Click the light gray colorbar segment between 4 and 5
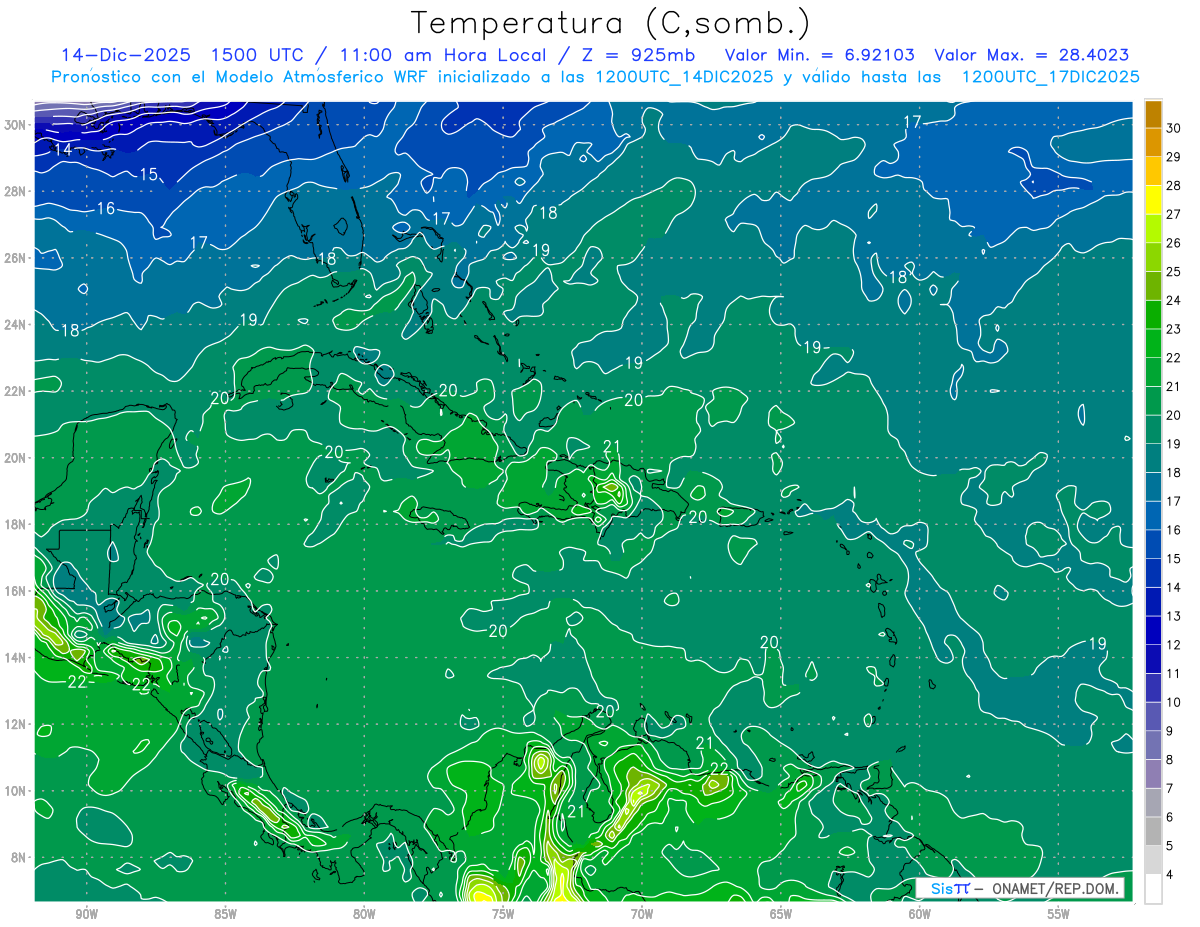This screenshot has width=1200, height=927. point(1153,860)
